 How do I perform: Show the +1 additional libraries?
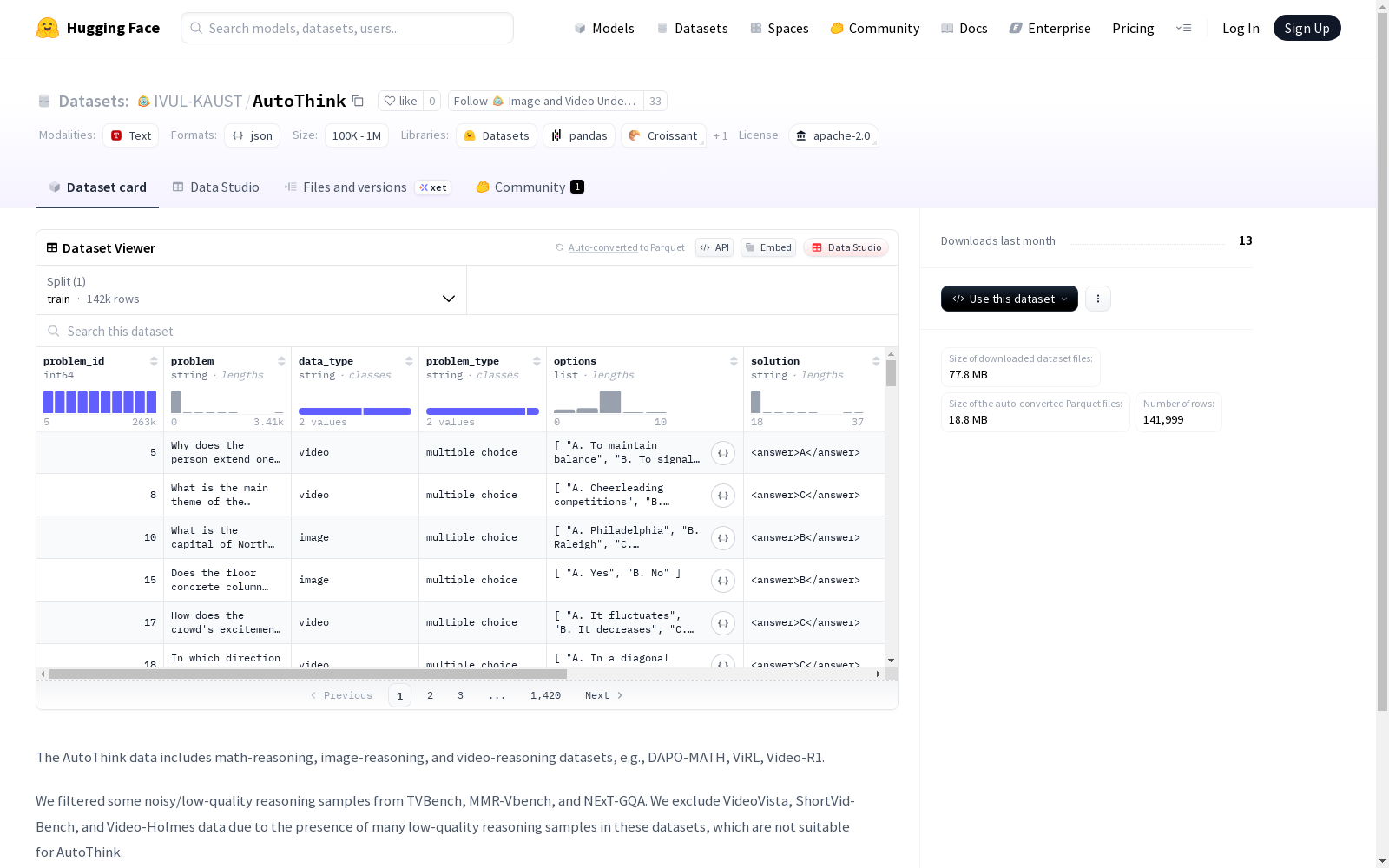[x=721, y=136]
